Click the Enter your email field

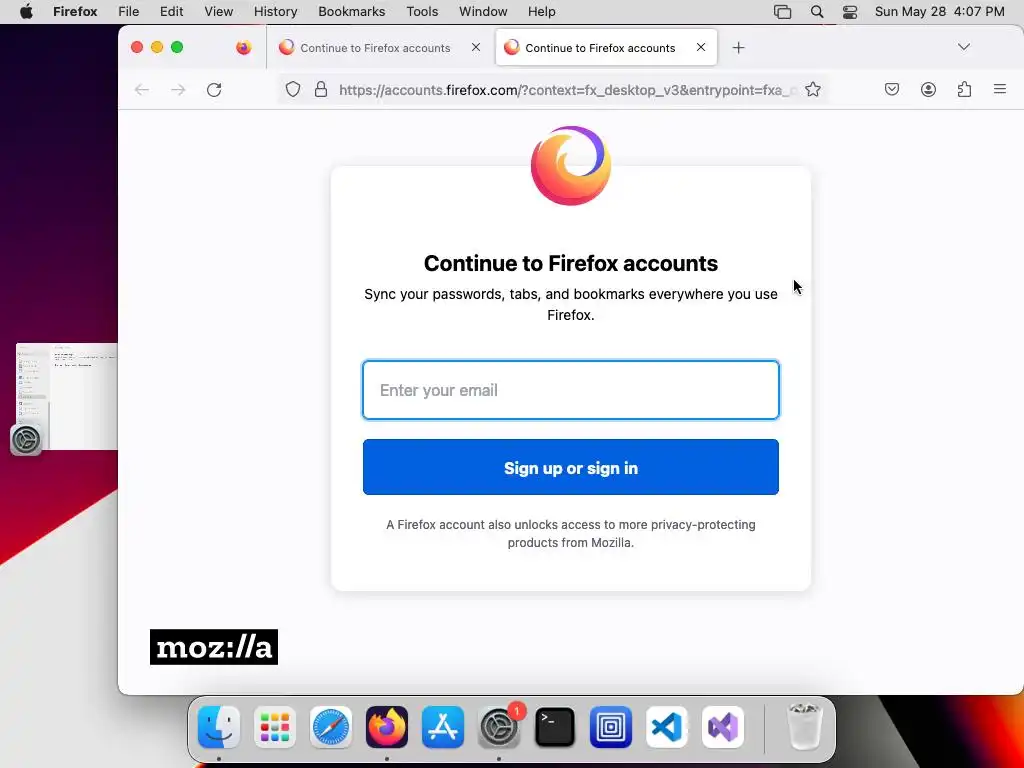[x=571, y=390]
